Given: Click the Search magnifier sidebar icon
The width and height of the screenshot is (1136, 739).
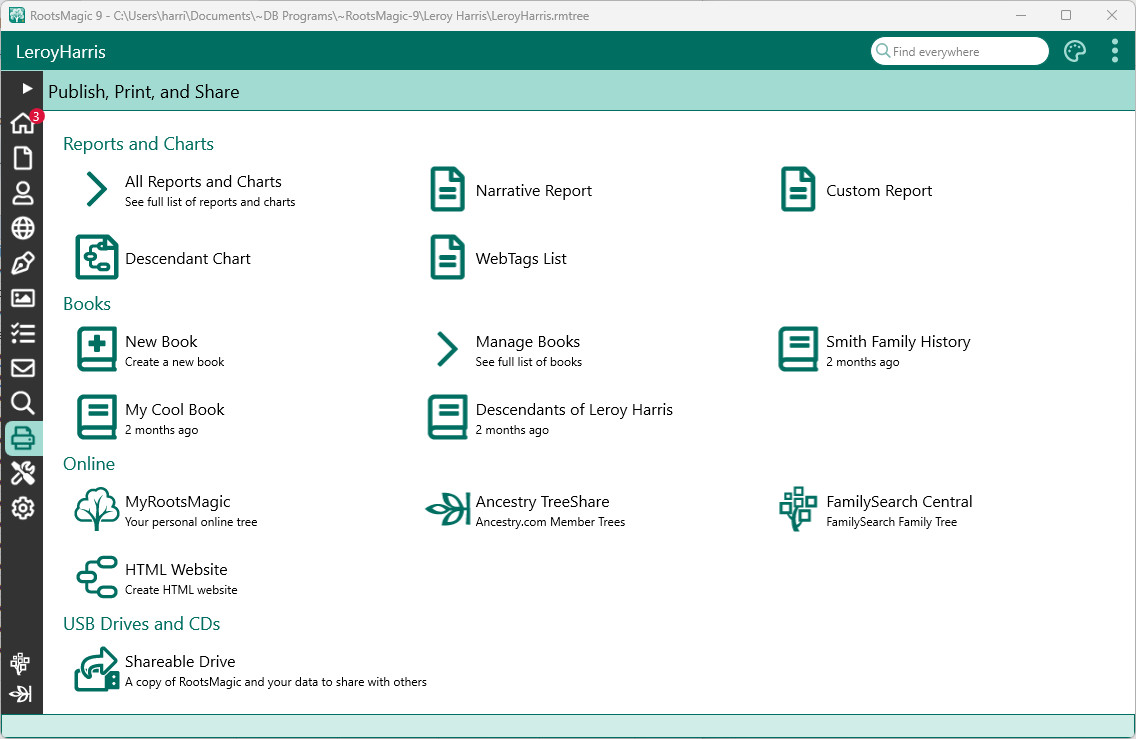Looking at the screenshot, I should point(22,403).
